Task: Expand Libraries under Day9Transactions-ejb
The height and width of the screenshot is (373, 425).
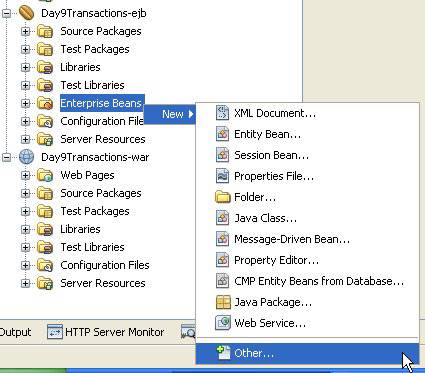Action: [25, 67]
